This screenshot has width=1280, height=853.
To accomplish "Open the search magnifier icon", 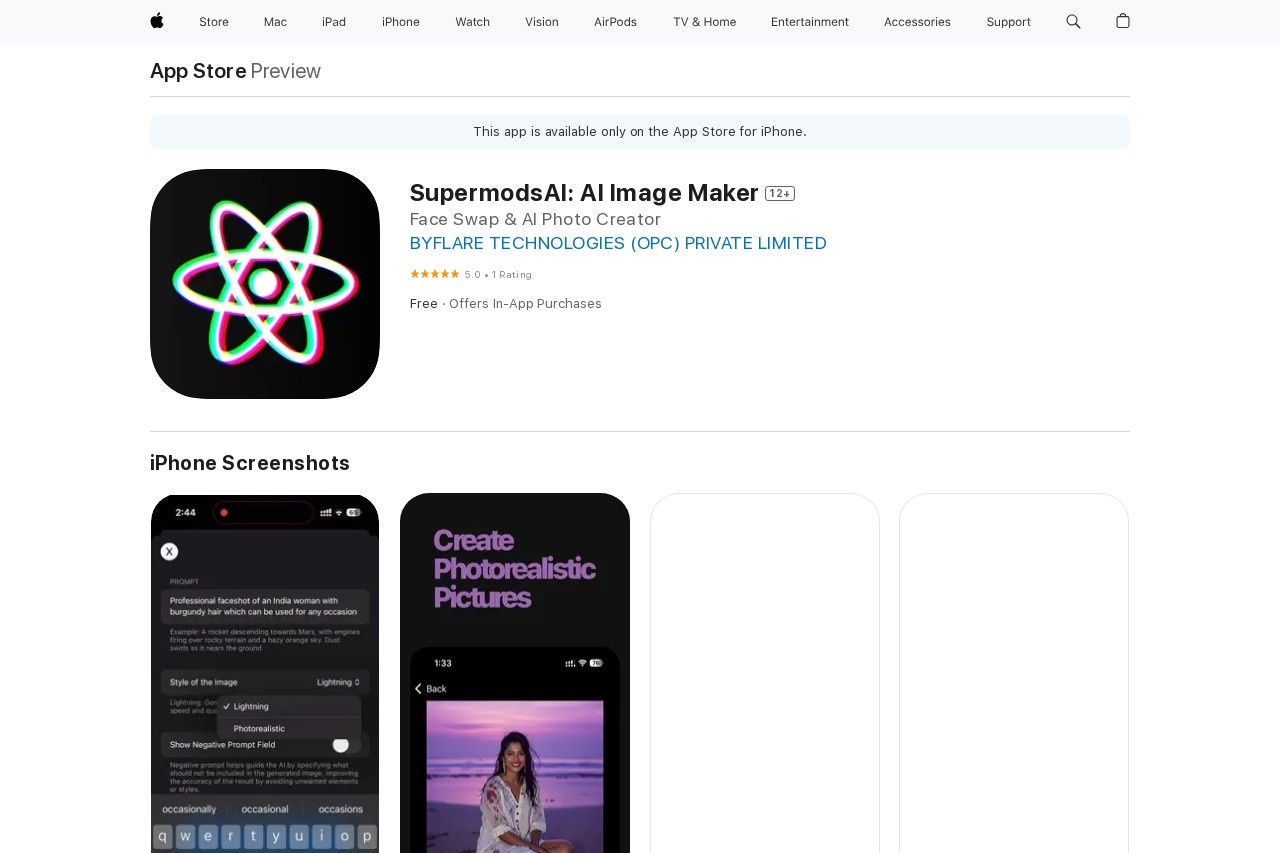I will 1073,21.
